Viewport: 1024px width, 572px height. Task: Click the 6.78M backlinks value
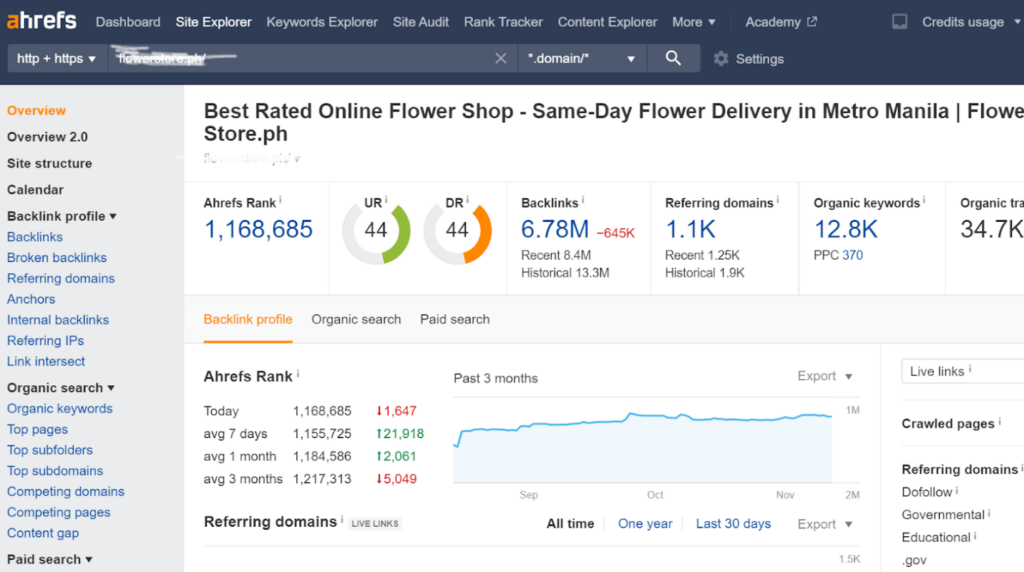click(x=554, y=229)
